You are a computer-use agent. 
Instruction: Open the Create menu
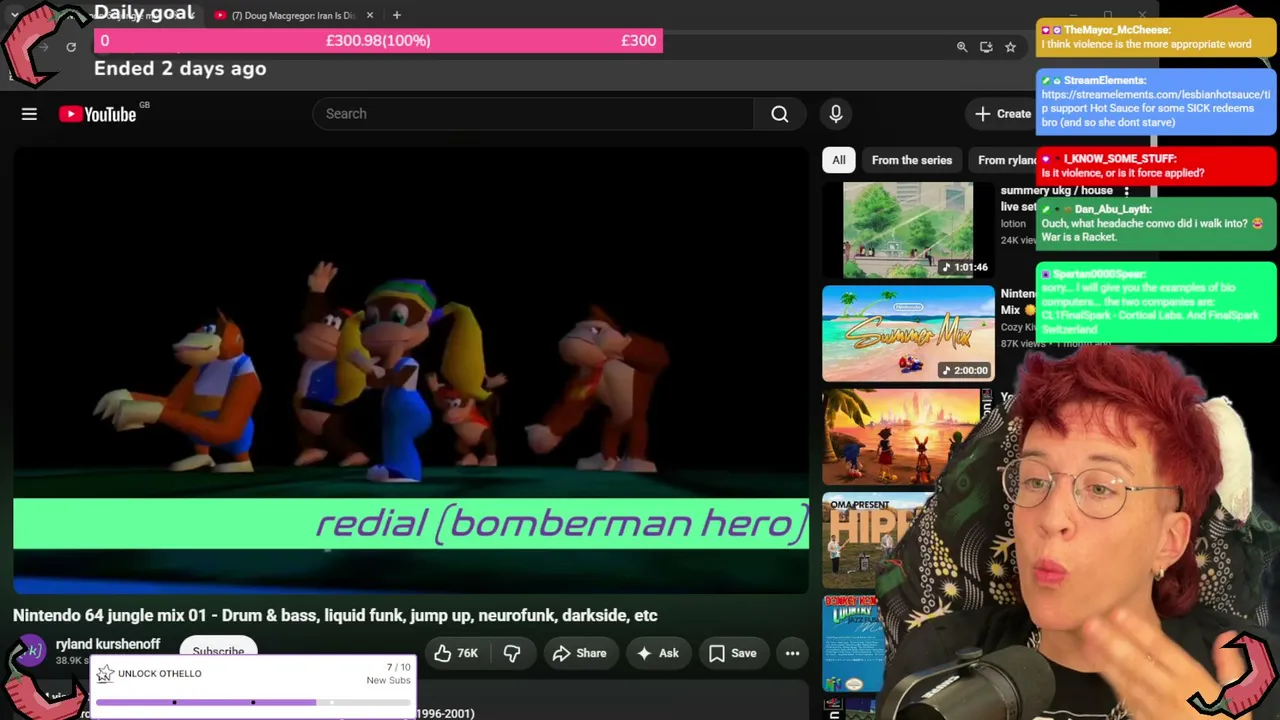tap(1003, 114)
